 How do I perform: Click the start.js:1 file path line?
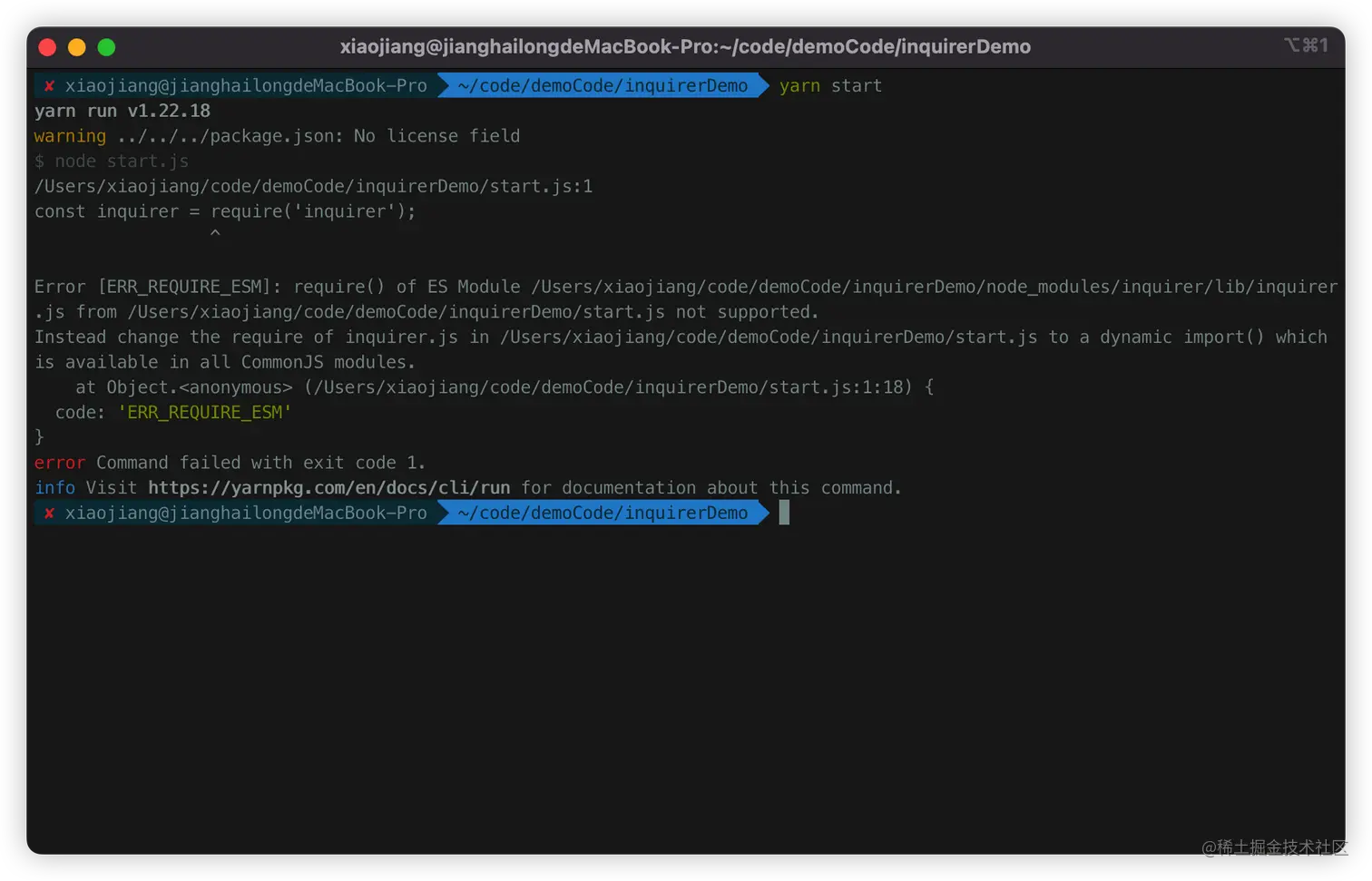[x=313, y=186]
